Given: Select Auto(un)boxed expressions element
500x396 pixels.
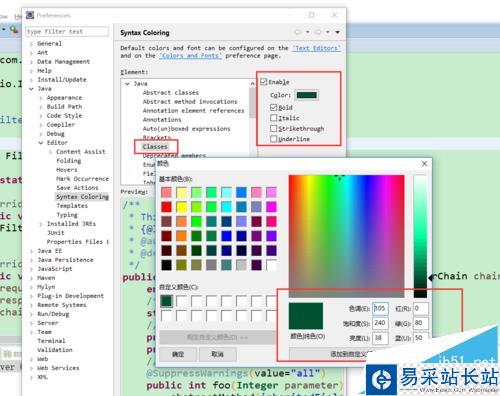Looking at the screenshot, I should (186, 128).
